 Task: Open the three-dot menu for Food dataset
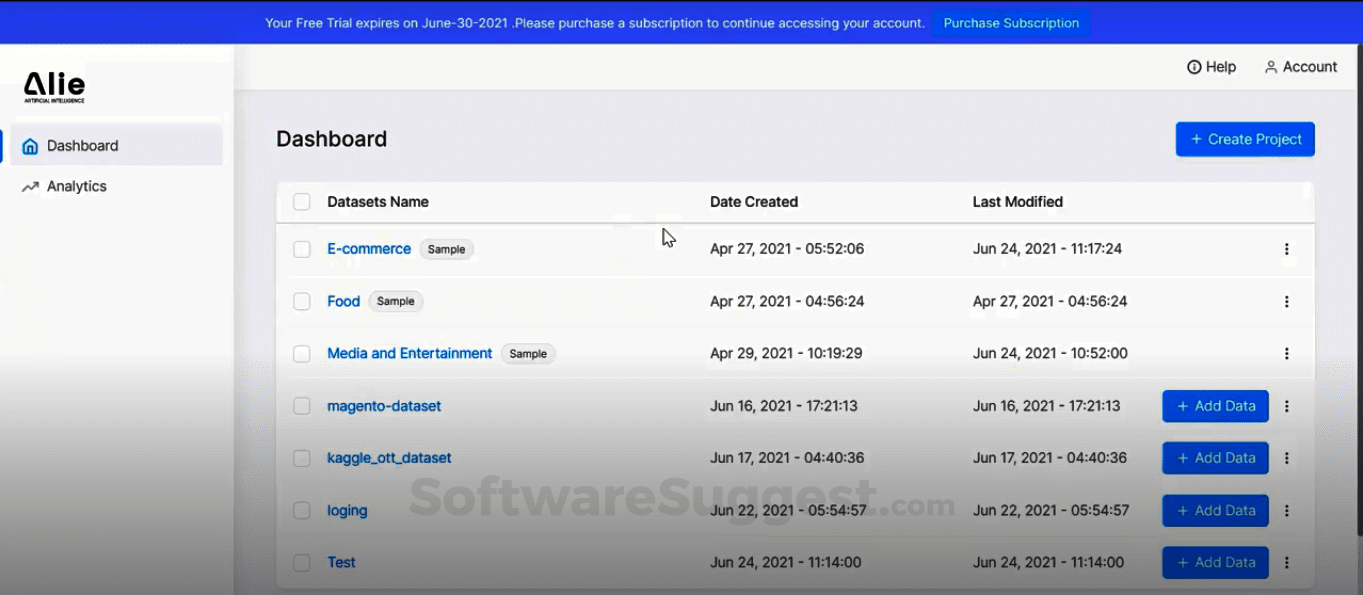point(1286,301)
